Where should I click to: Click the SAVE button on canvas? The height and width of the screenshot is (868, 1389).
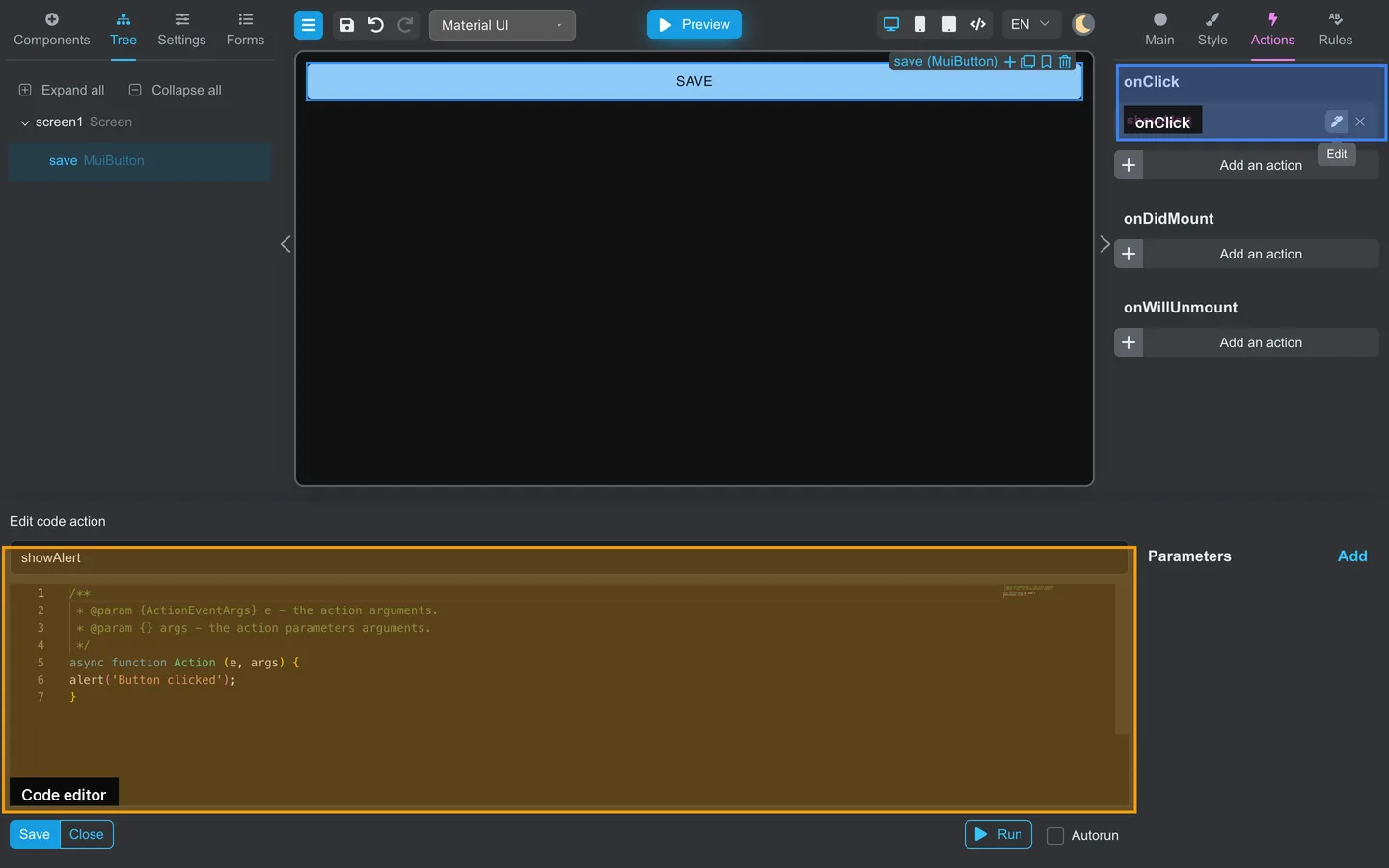(x=694, y=82)
